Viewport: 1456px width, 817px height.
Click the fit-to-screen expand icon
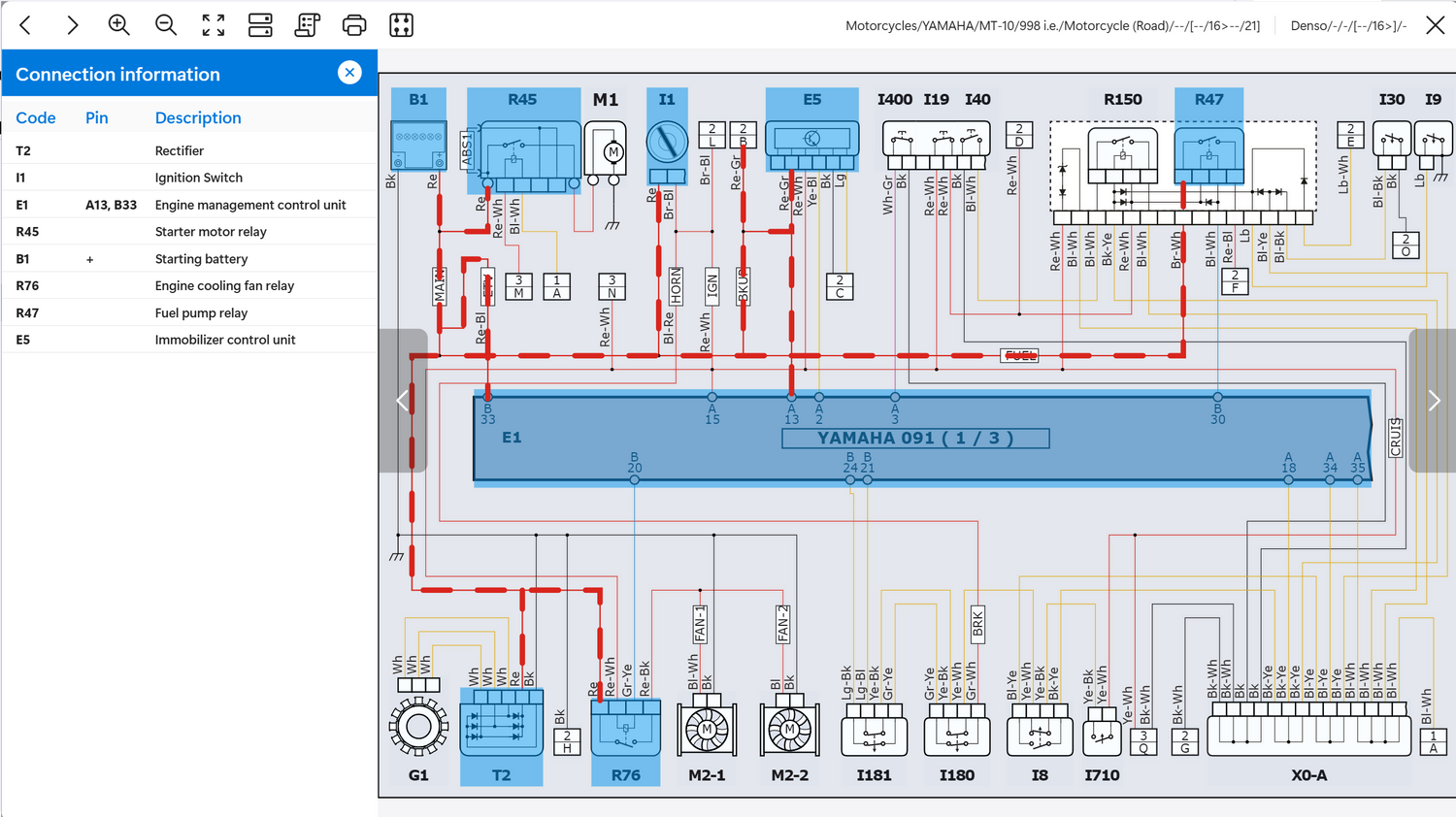point(214,25)
